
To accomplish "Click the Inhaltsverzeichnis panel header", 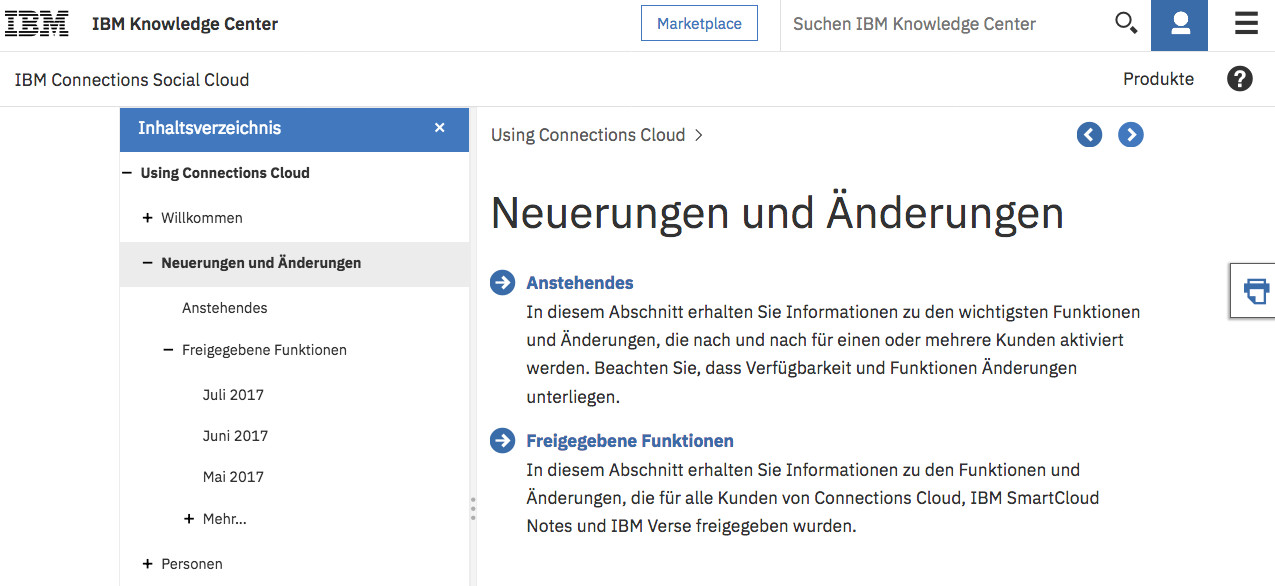I will tap(294, 129).
